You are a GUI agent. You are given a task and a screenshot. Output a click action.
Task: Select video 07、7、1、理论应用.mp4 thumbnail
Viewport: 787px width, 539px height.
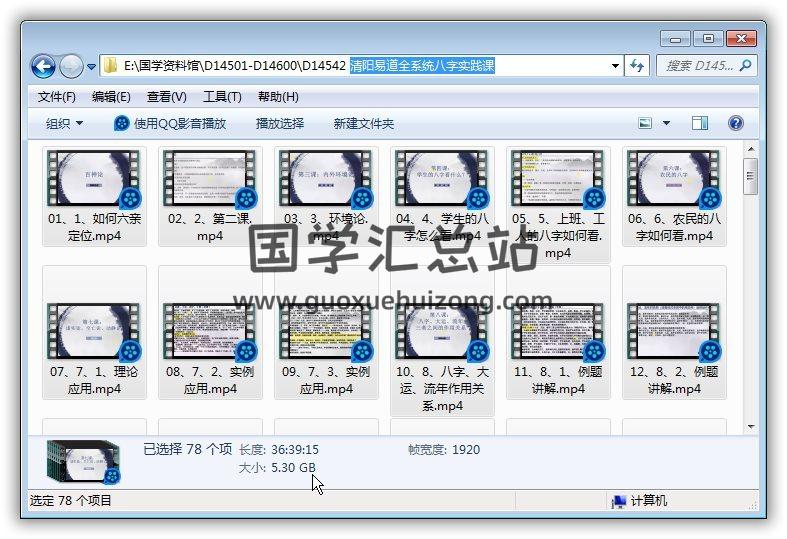[x=94, y=331]
